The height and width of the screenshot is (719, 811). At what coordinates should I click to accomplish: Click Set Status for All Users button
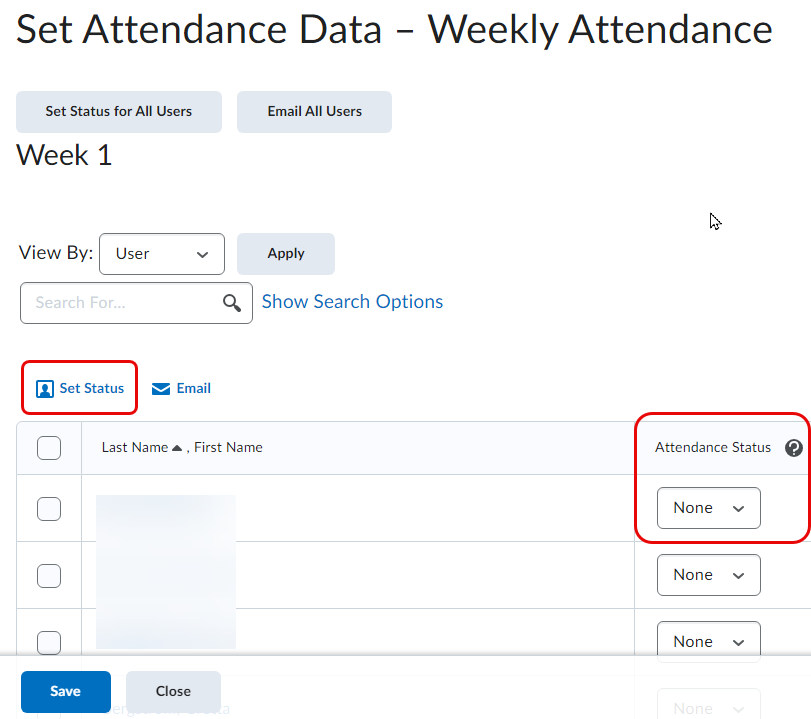(x=119, y=112)
